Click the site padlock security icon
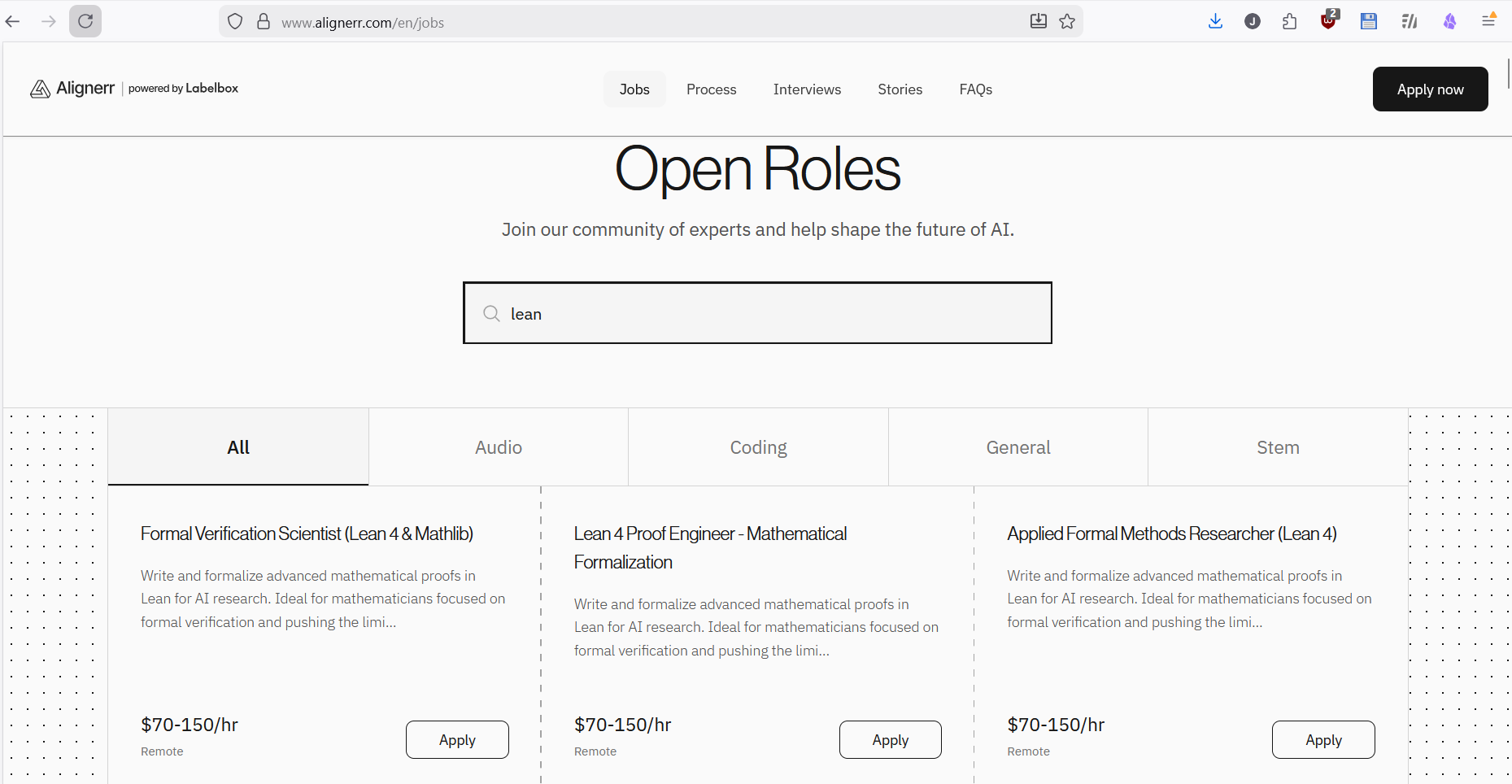This screenshot has height=784, width=1512. (264, 22)
